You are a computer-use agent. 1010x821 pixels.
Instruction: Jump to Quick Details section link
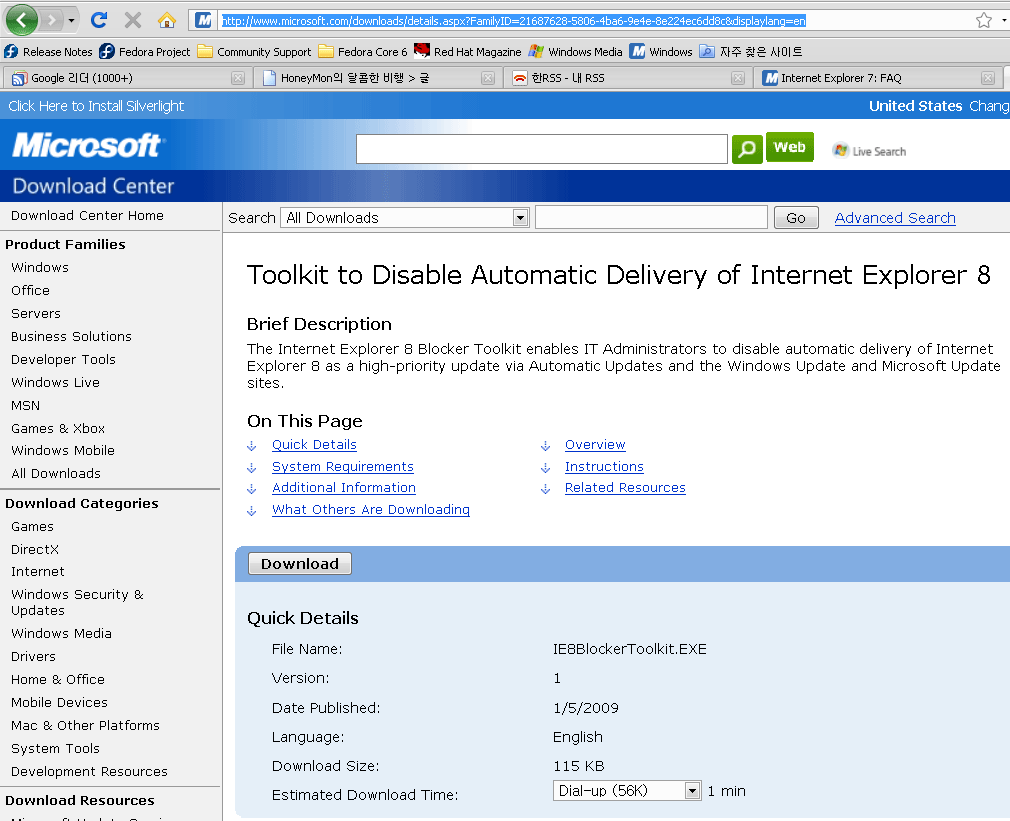coord(314,445)
